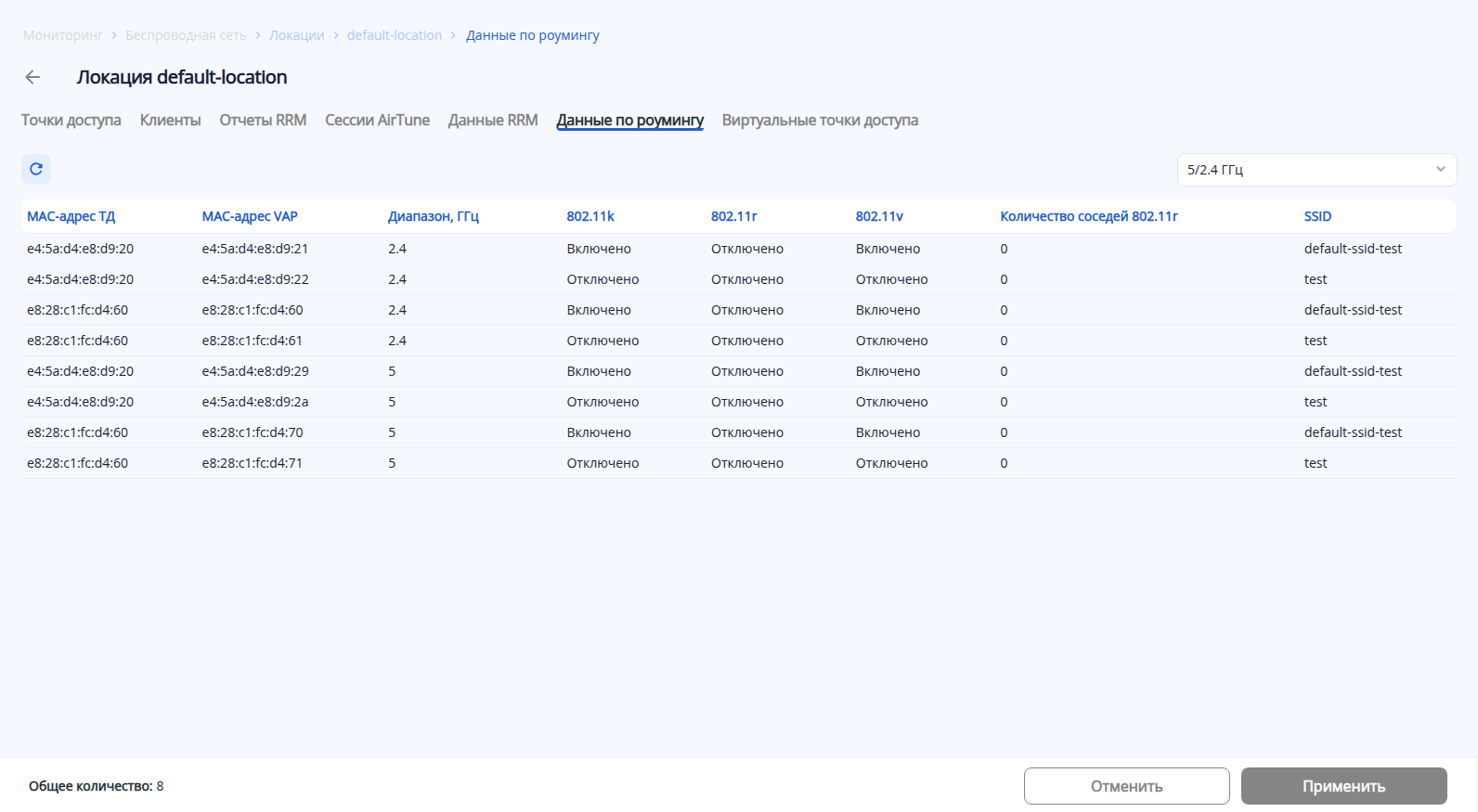1478x812 pixels.
Task: Go to the Отчеты RRM tab
Action: click(263, 121)
